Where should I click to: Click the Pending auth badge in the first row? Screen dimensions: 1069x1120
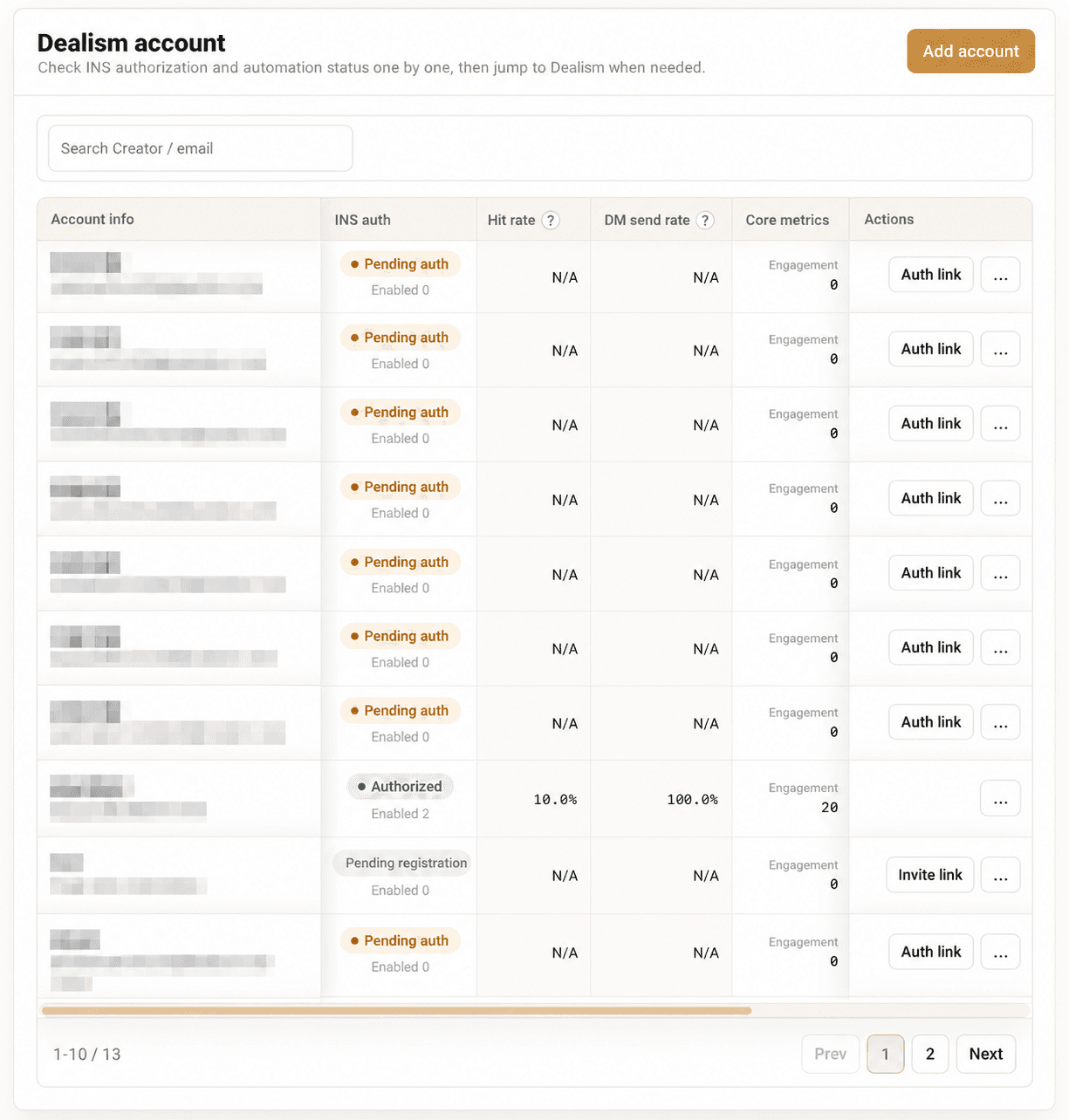click(x=400, y=263)
